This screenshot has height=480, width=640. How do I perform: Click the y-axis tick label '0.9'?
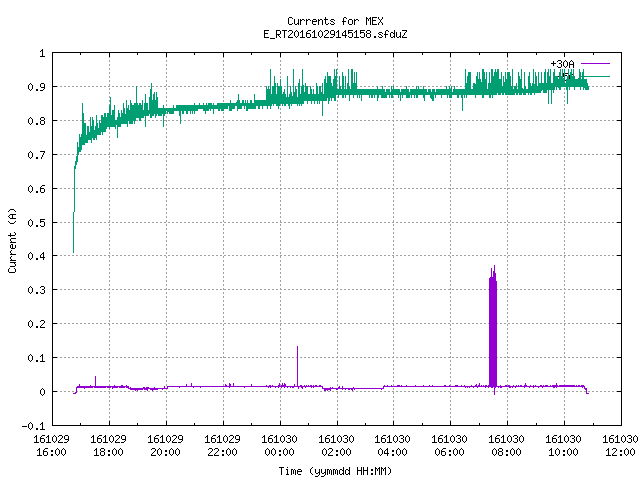(36, 87)
